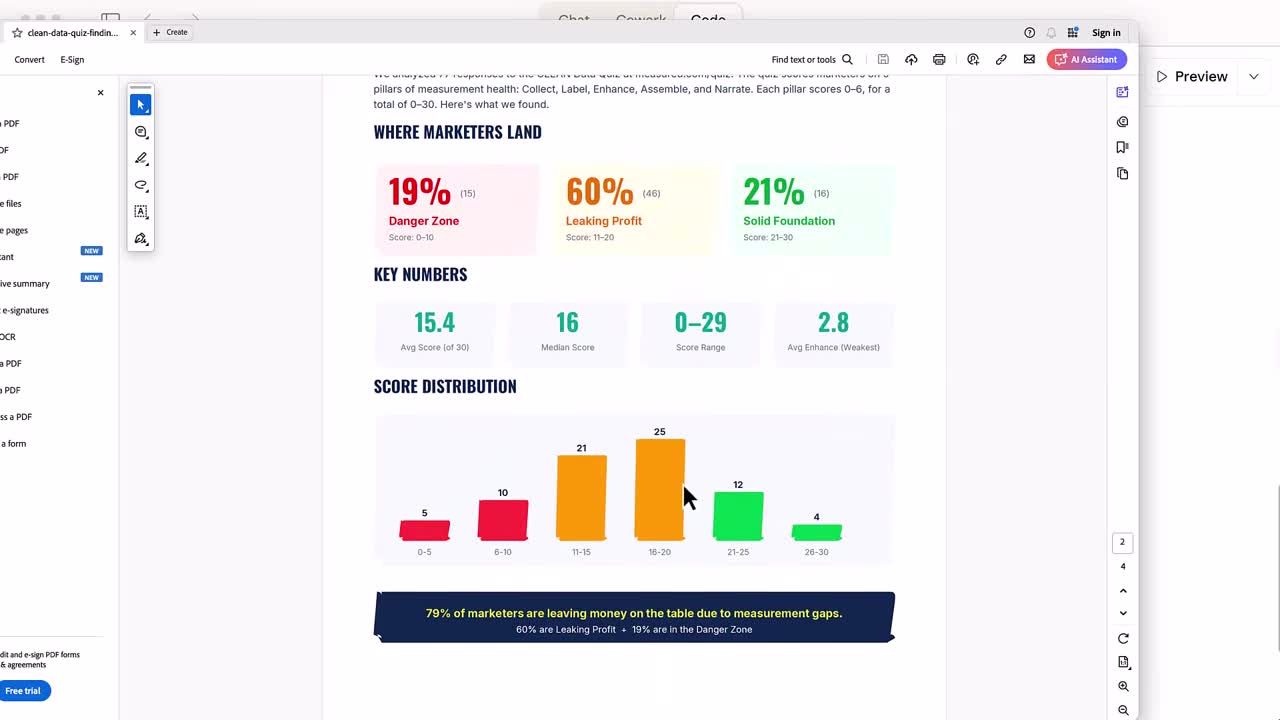Click the next page down chevron

(1123, 613)
